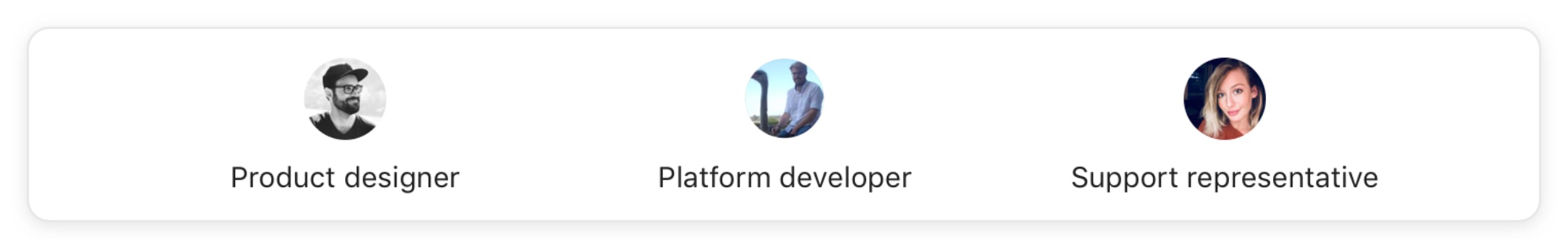Open the middle team member's round photo
This screenshot has width=1568, height=249.
coord(784,98)
